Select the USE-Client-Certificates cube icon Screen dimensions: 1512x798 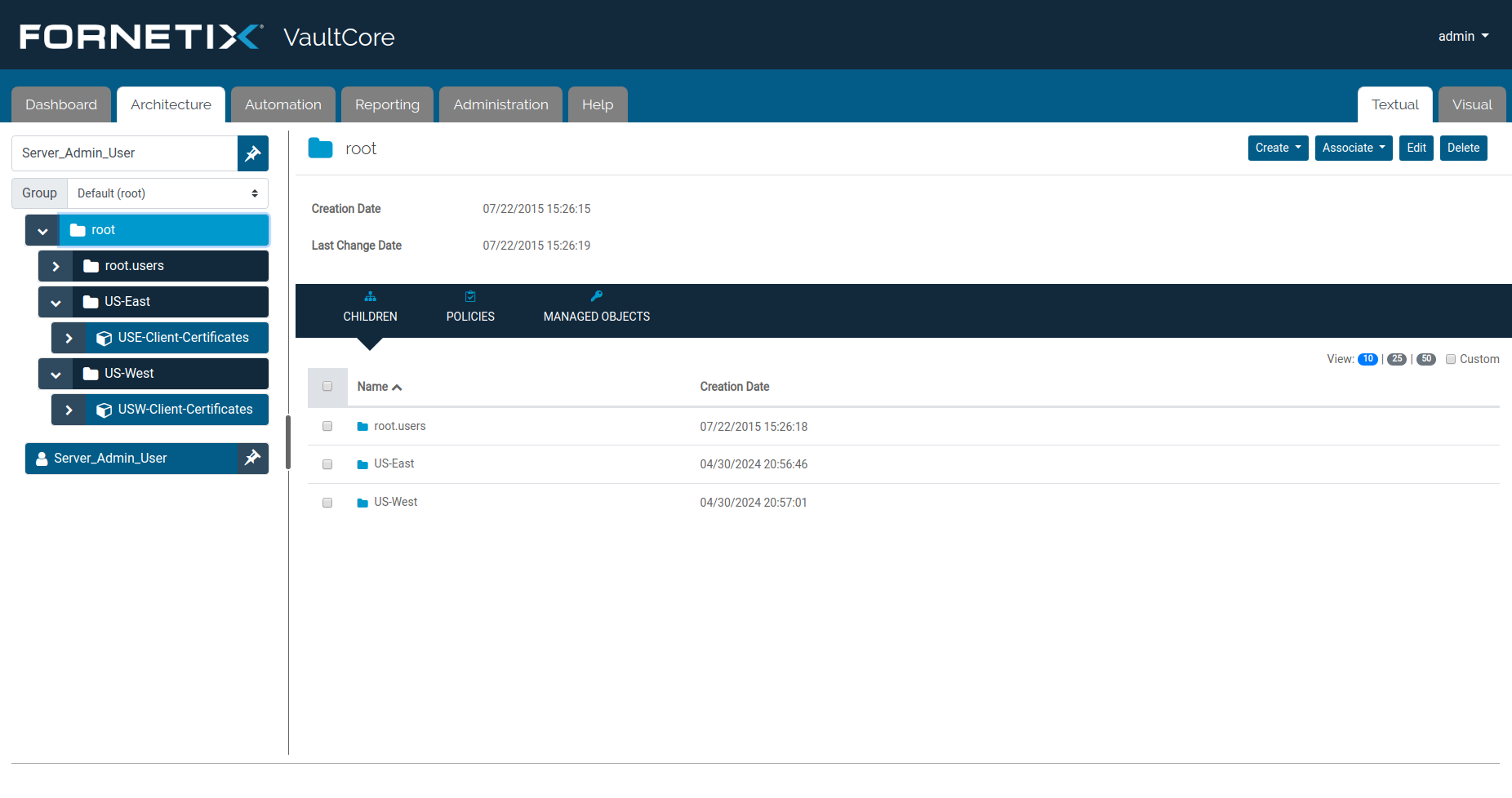(x=104, y=338)
